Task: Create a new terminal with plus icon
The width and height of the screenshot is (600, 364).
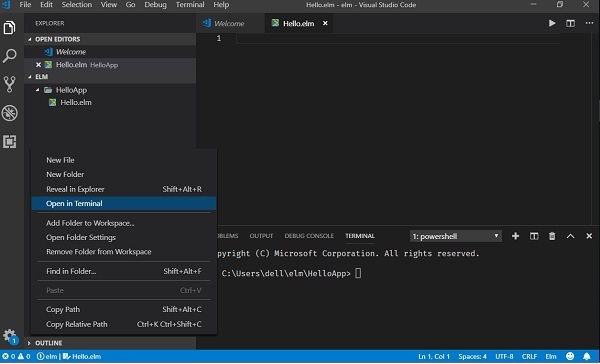Action: point(515,236)
